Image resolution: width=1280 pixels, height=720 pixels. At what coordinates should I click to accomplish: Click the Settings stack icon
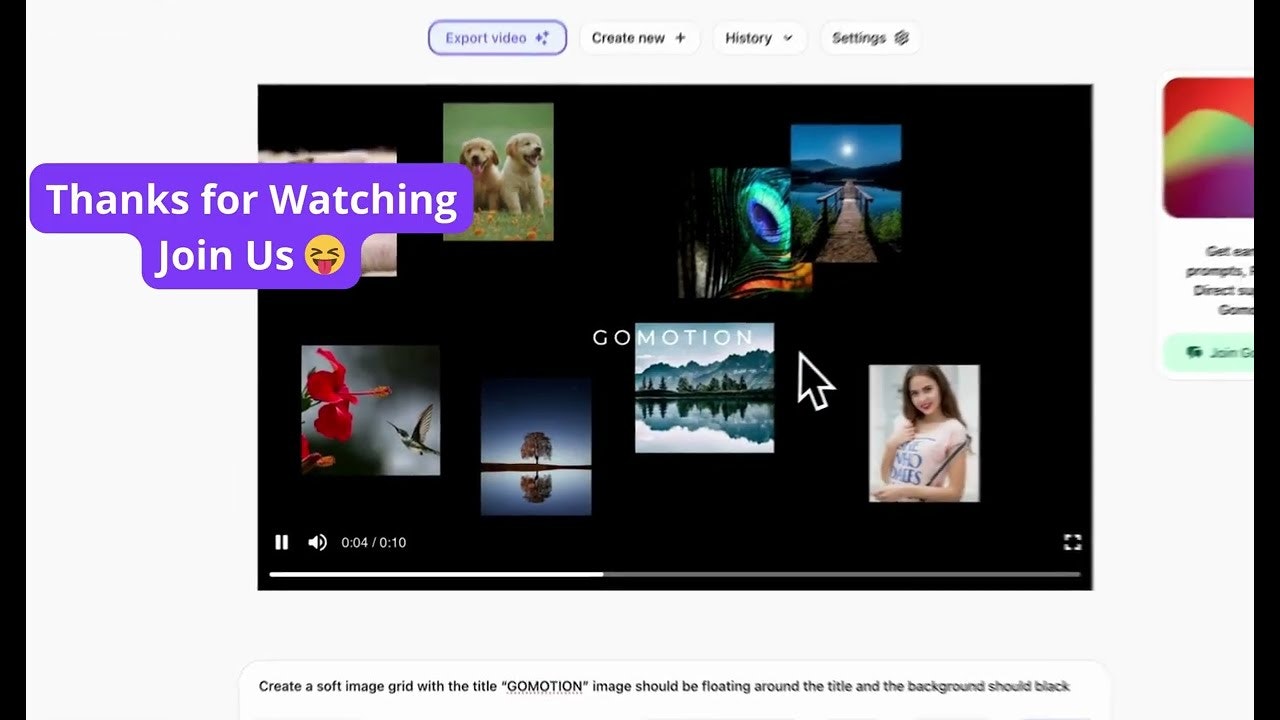[x=901, y=38]
